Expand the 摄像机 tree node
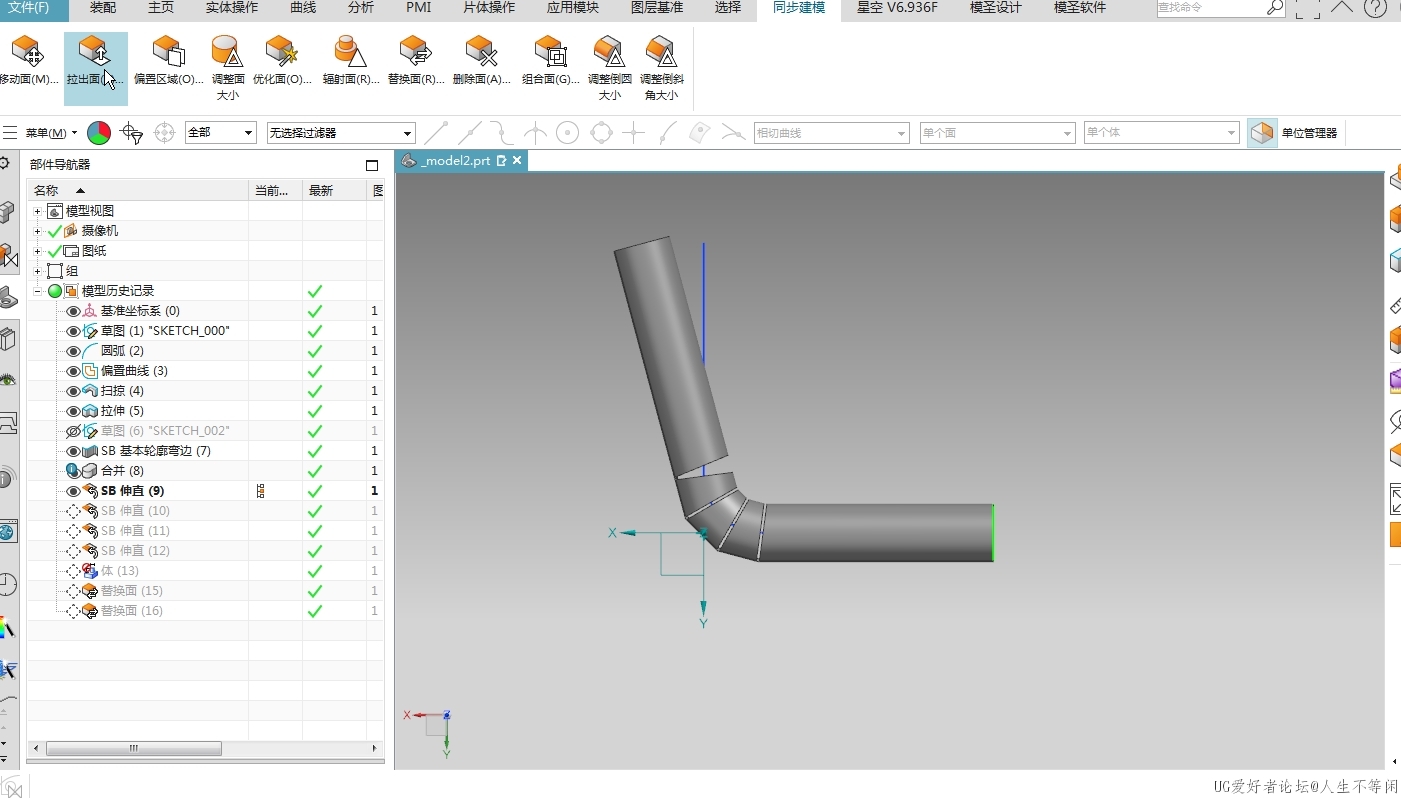 (x=38, y=231)
